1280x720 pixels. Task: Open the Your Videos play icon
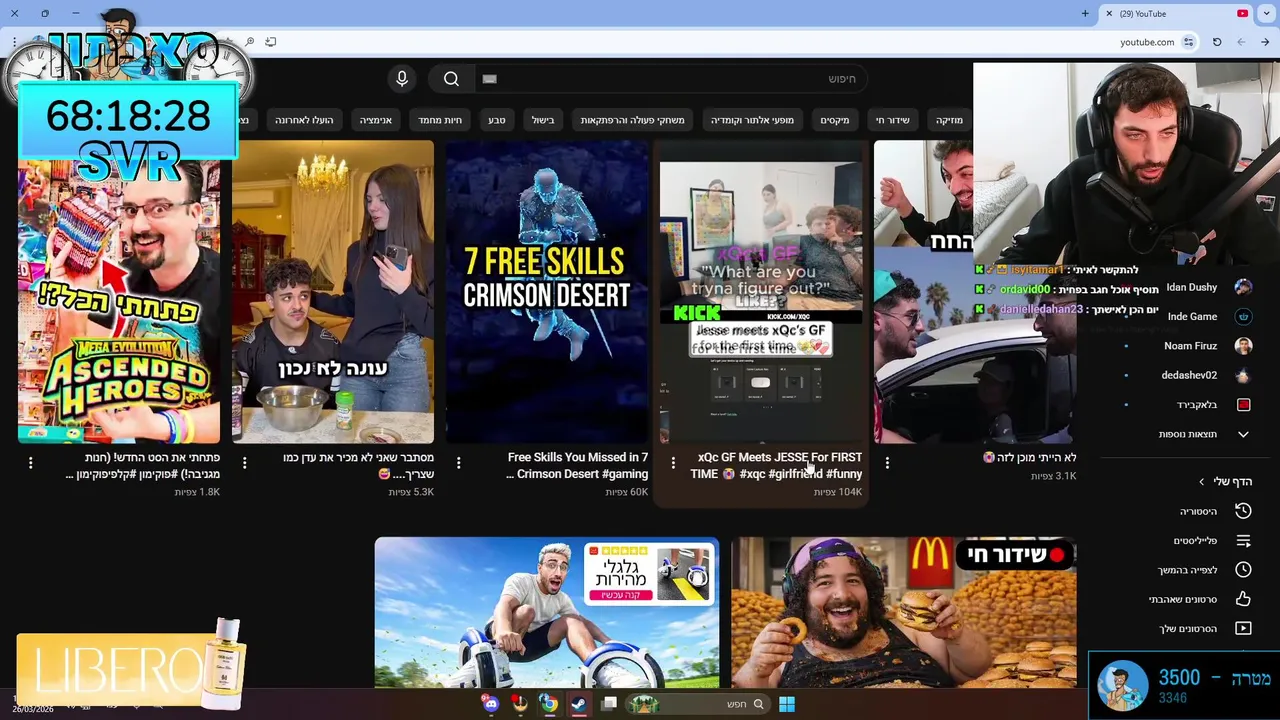[x=1243, y=629]
